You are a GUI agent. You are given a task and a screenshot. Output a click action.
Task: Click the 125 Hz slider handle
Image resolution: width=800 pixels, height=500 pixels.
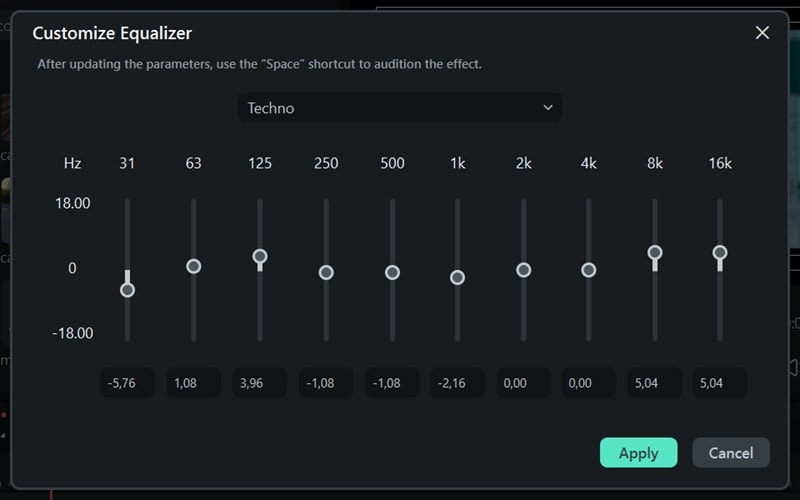tap(260, 256)
